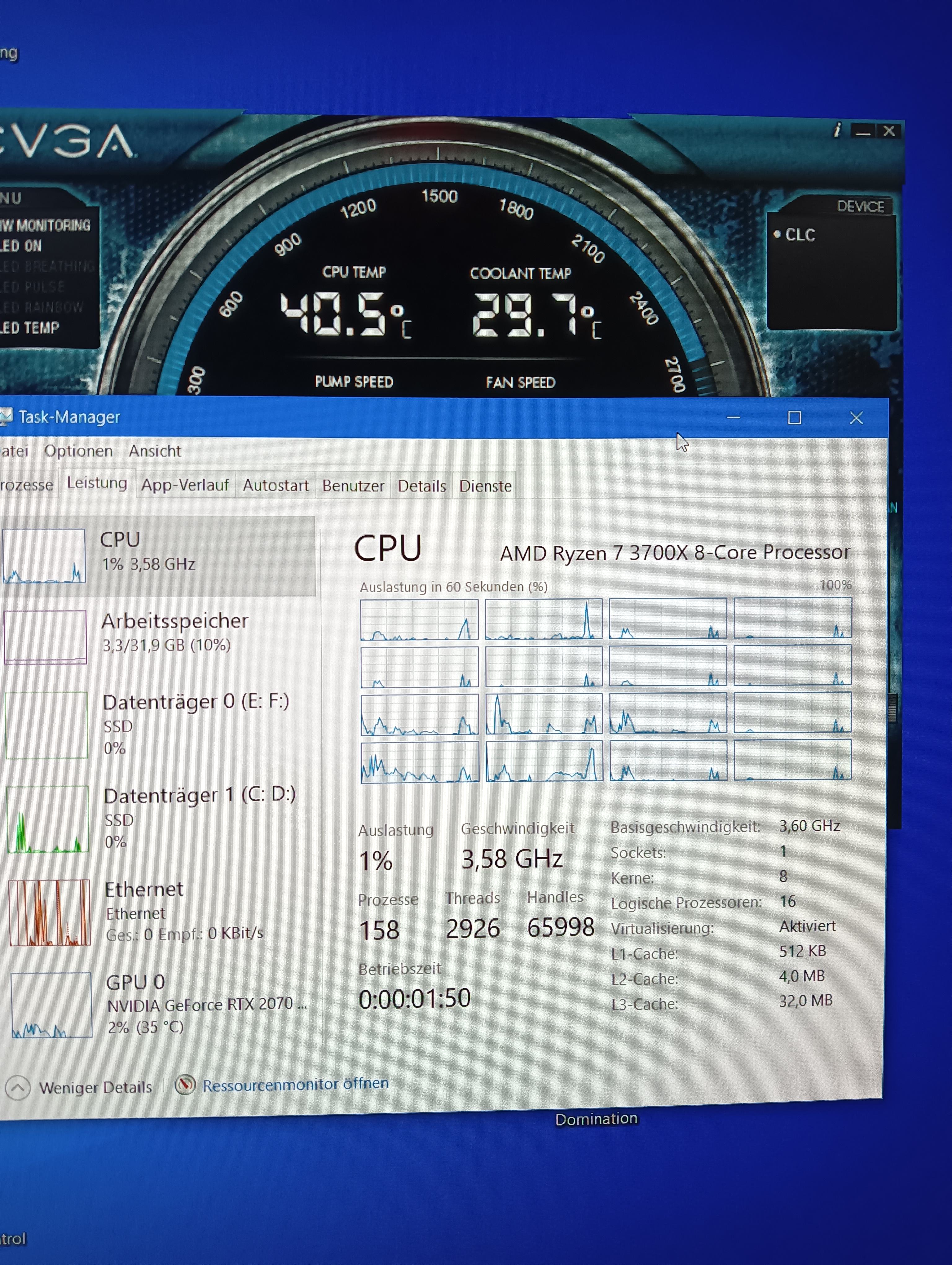This screenshot has width=952, height=1265.
Task: Select Ethernet in the performance sidebar
Action: 162,913
